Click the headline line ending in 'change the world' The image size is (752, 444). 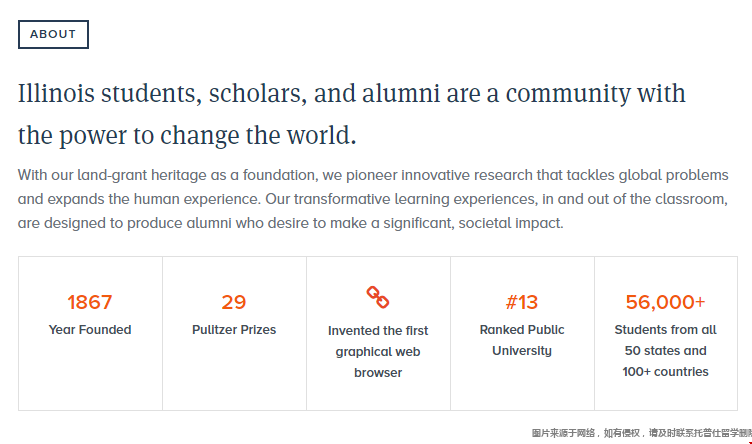(187, 135)
